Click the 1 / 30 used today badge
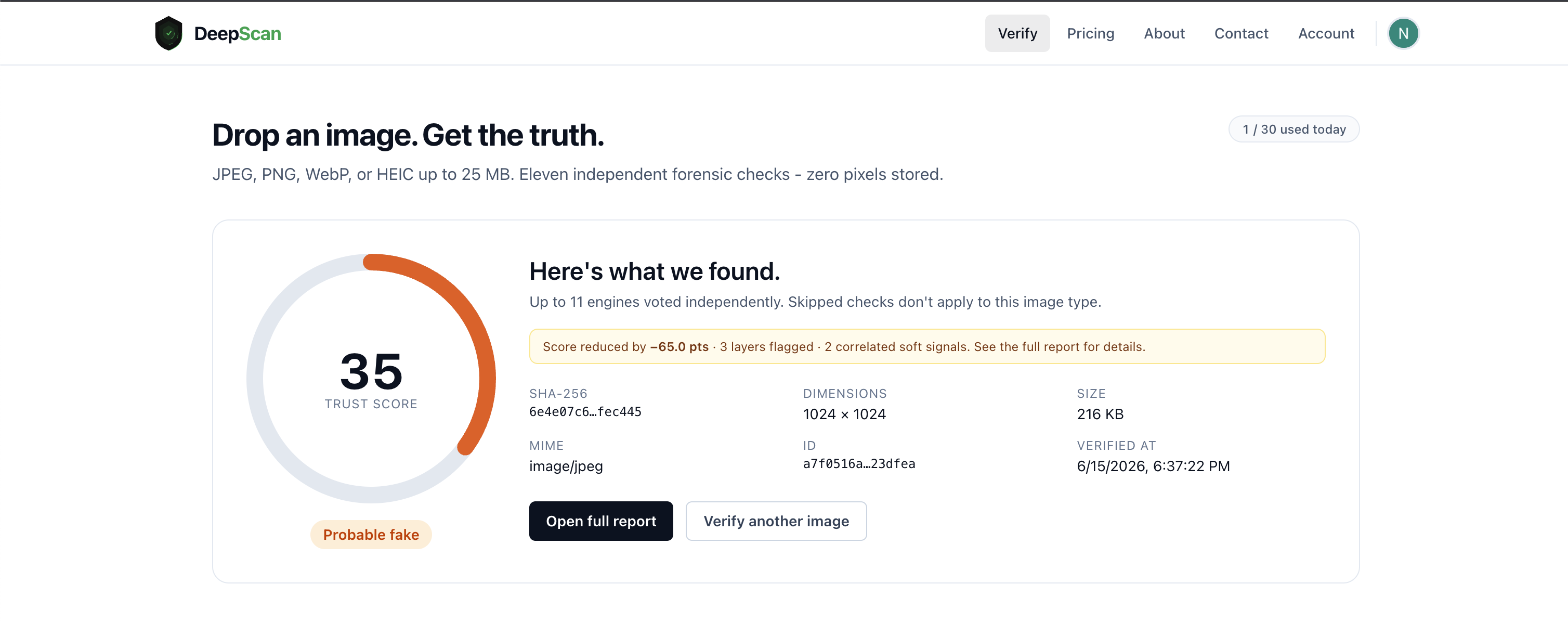The width and height of the screenshot is (1568, 623). click(1293, 129)
